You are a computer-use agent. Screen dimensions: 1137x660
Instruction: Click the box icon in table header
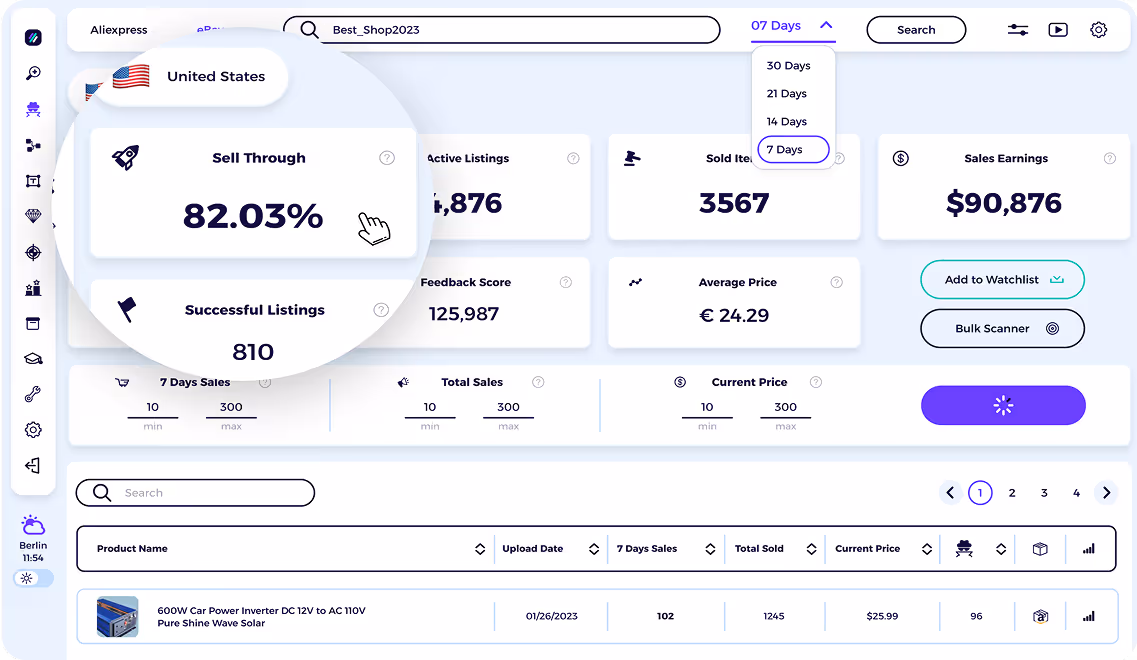click(1040, 549)
